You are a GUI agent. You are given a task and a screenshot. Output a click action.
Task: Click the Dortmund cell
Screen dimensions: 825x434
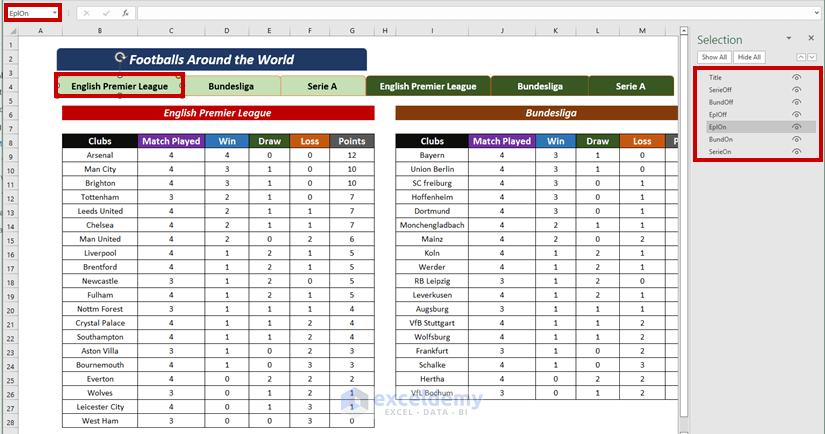[x=432, y=211]
